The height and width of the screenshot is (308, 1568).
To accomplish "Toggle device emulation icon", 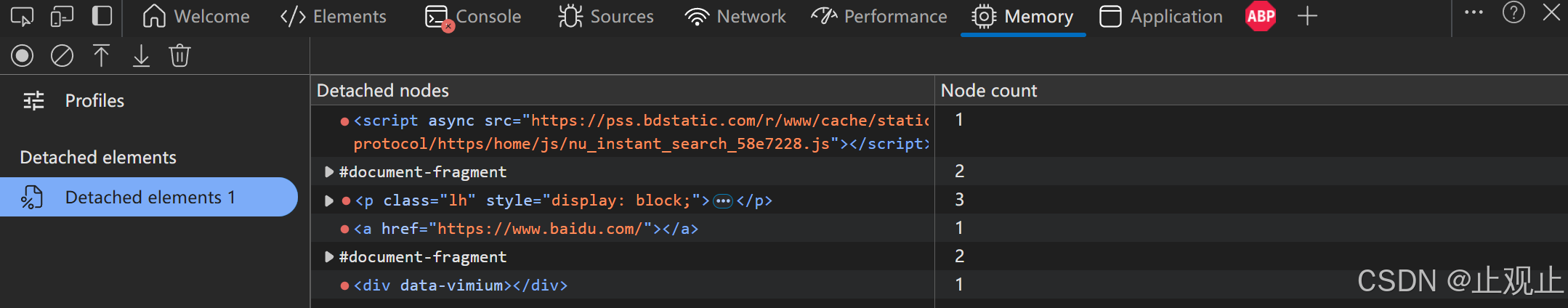I will [62, 16].
